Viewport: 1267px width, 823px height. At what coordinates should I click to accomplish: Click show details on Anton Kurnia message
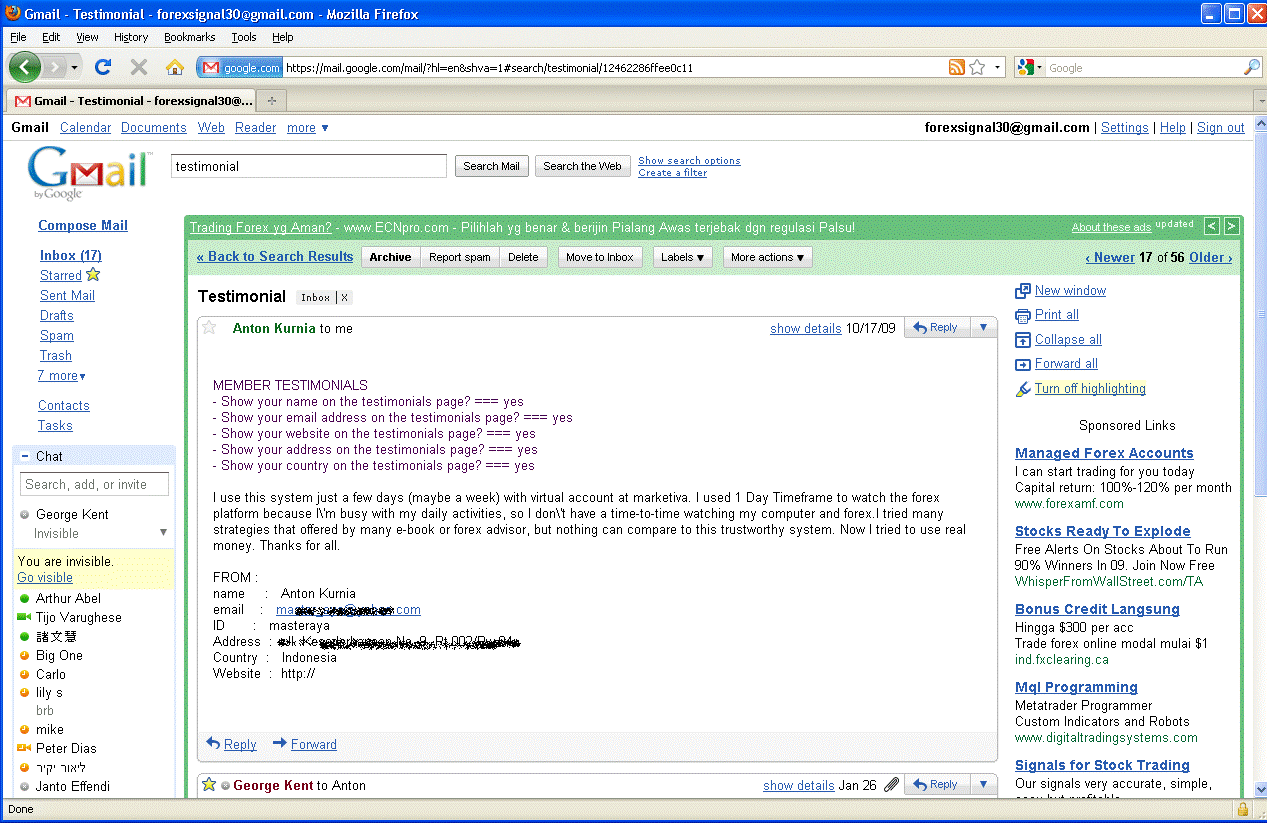(x=806, y=328)
